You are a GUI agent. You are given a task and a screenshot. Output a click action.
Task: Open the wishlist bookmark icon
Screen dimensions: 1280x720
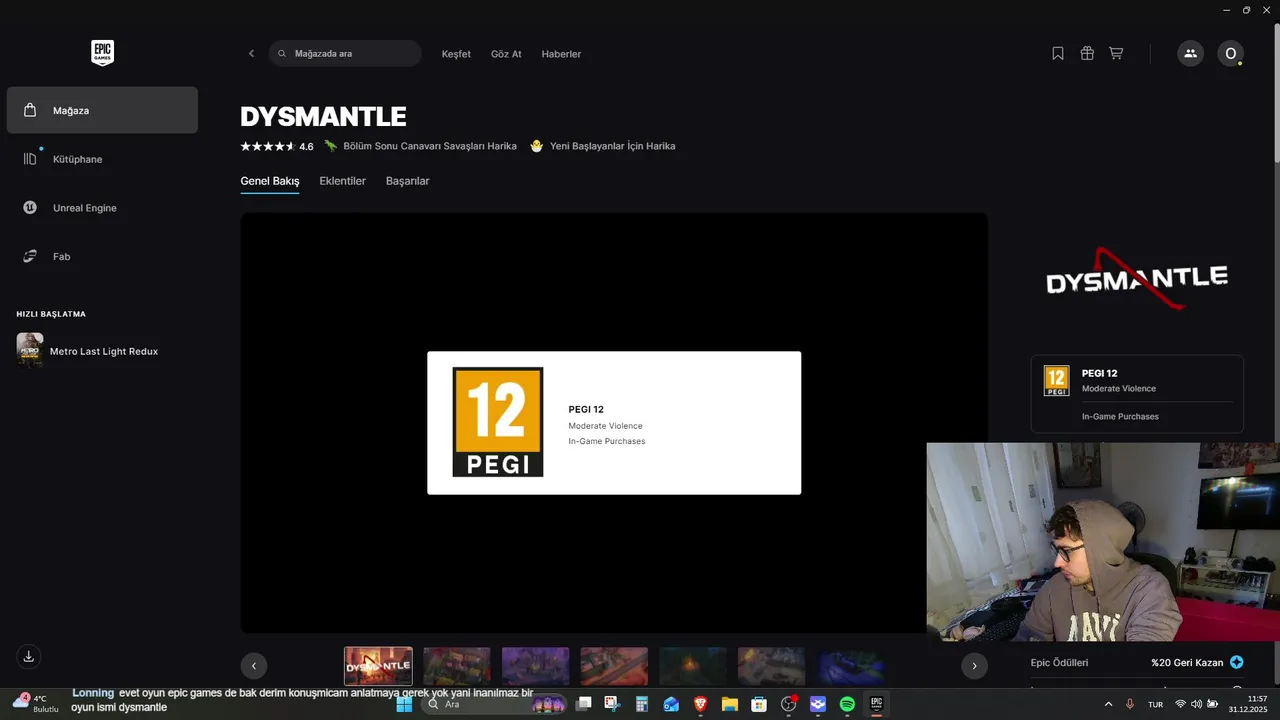pyautogui.click(x=1058, y=54)
